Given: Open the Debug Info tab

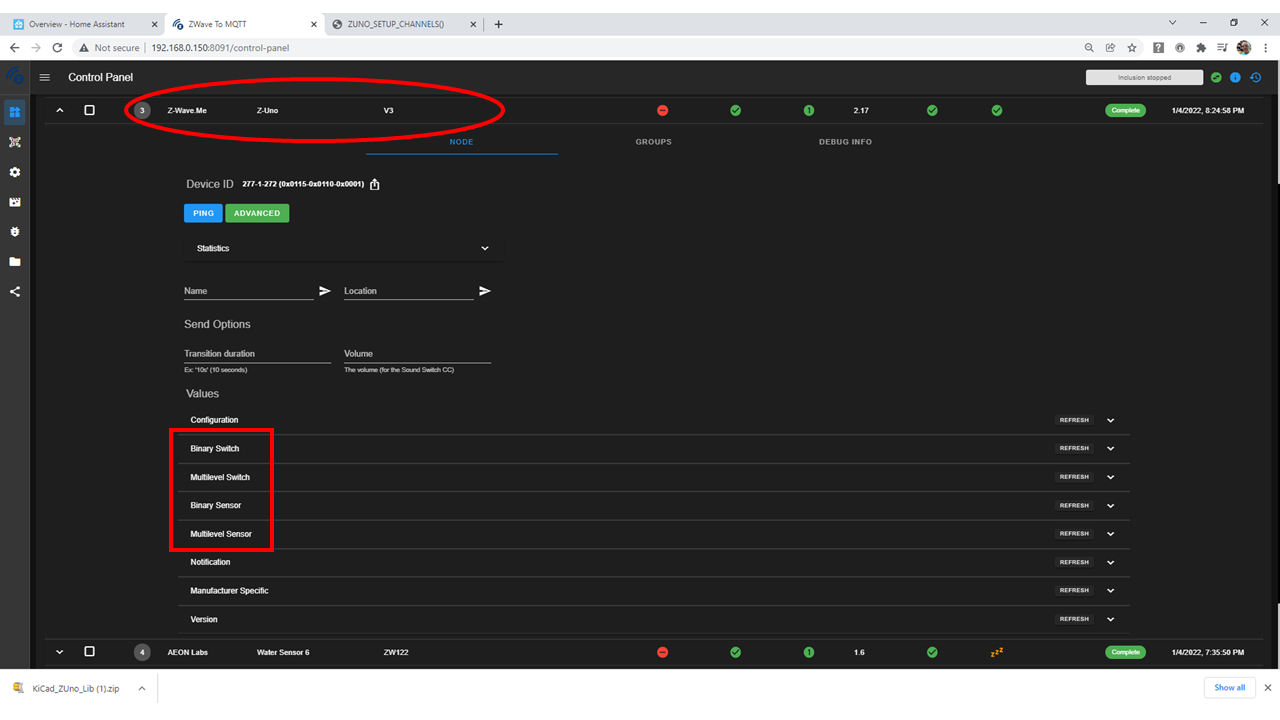Looking at the screenshot, I should click(x=845, y=142).
